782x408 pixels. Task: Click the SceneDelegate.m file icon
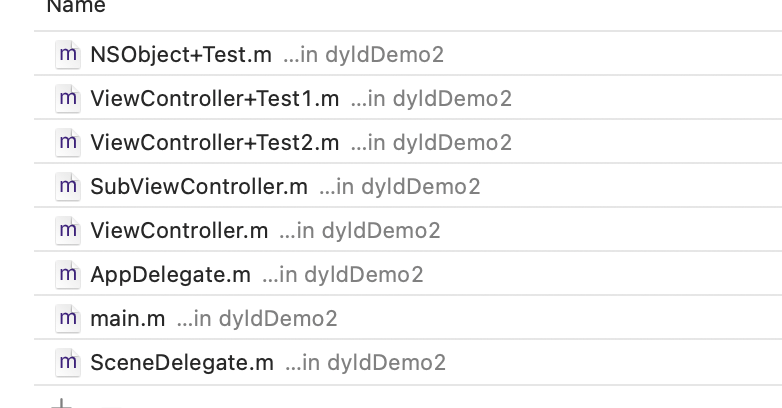pos(67,362)
